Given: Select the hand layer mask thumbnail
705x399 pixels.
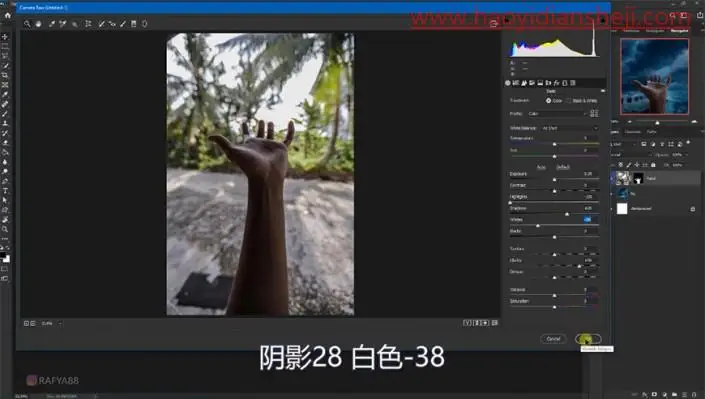Looking at the screenshot, I should [638, 179].
